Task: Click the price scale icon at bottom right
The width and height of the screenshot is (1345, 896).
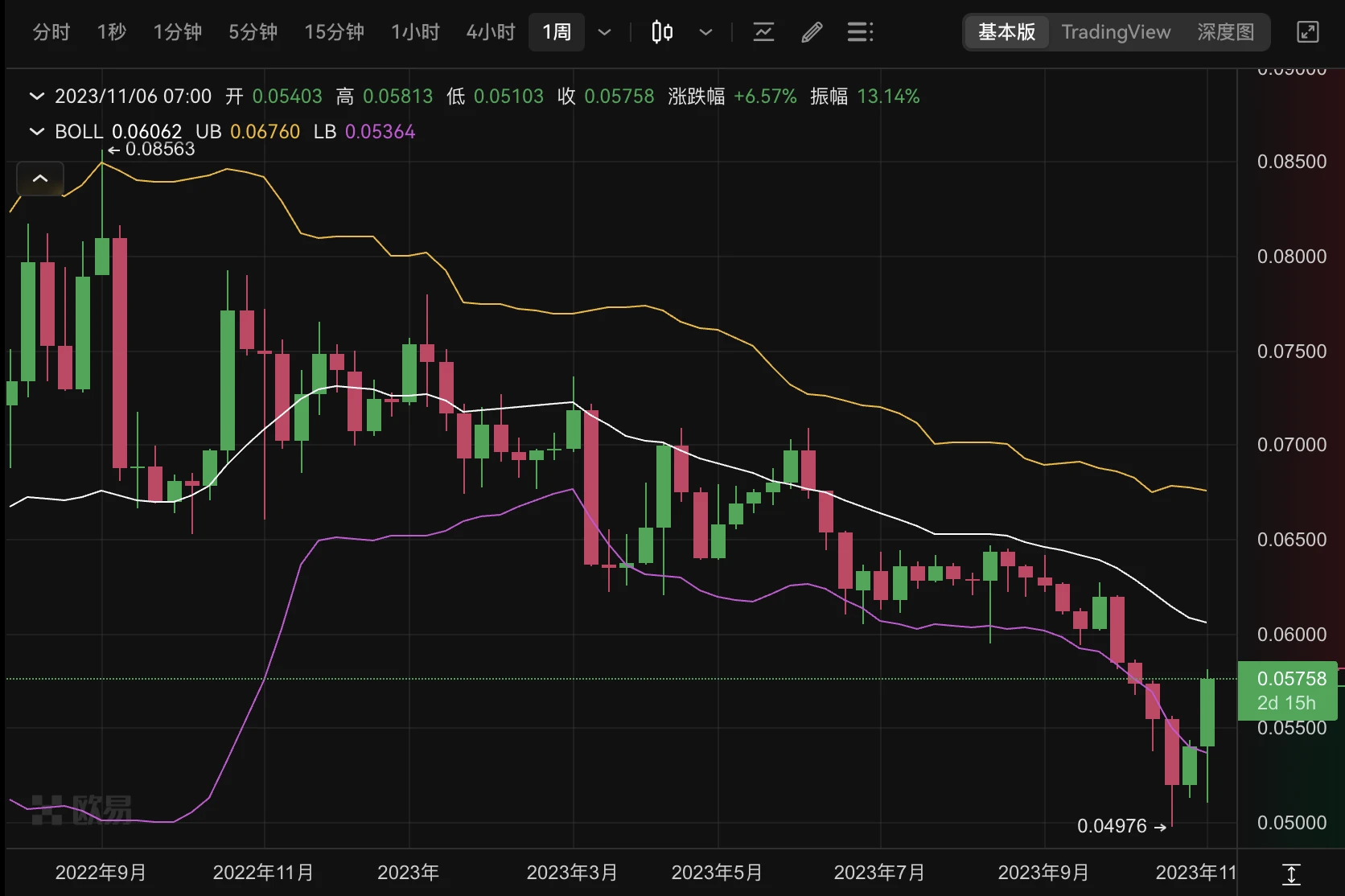Action: [1293, 871]
